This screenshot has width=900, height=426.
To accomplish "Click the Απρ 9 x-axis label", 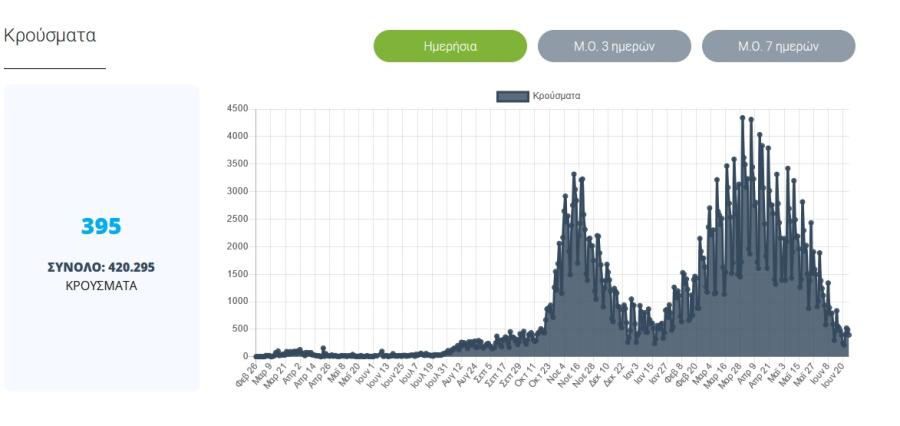I will coord(747,373).
